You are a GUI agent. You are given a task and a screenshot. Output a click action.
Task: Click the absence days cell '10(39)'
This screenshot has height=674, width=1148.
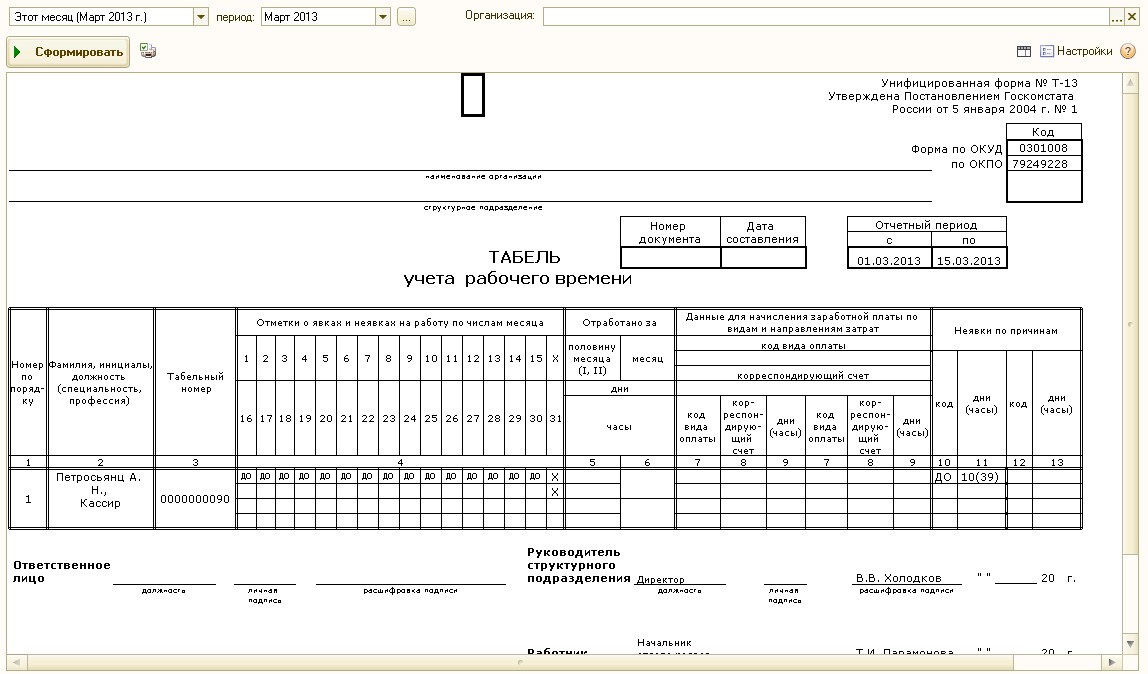click(x=981, y=477)
